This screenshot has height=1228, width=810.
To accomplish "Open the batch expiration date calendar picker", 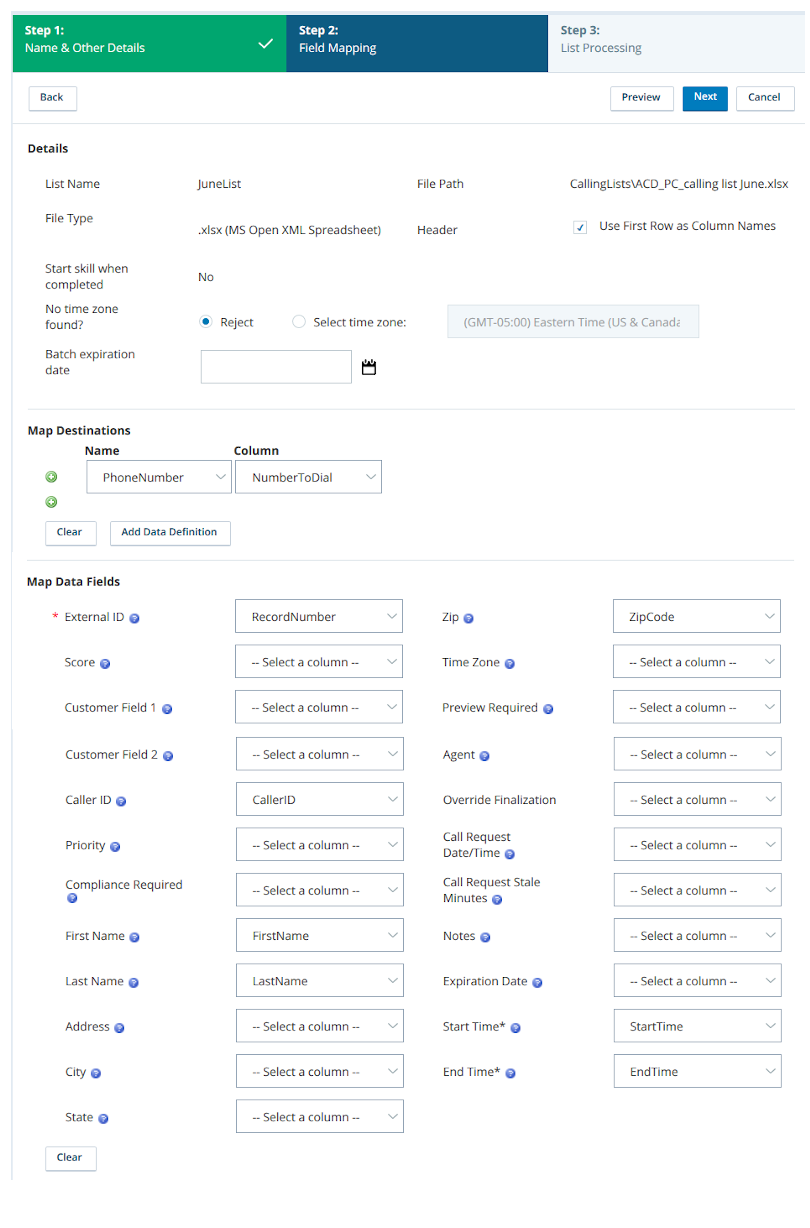I will [x=369, y=368].
